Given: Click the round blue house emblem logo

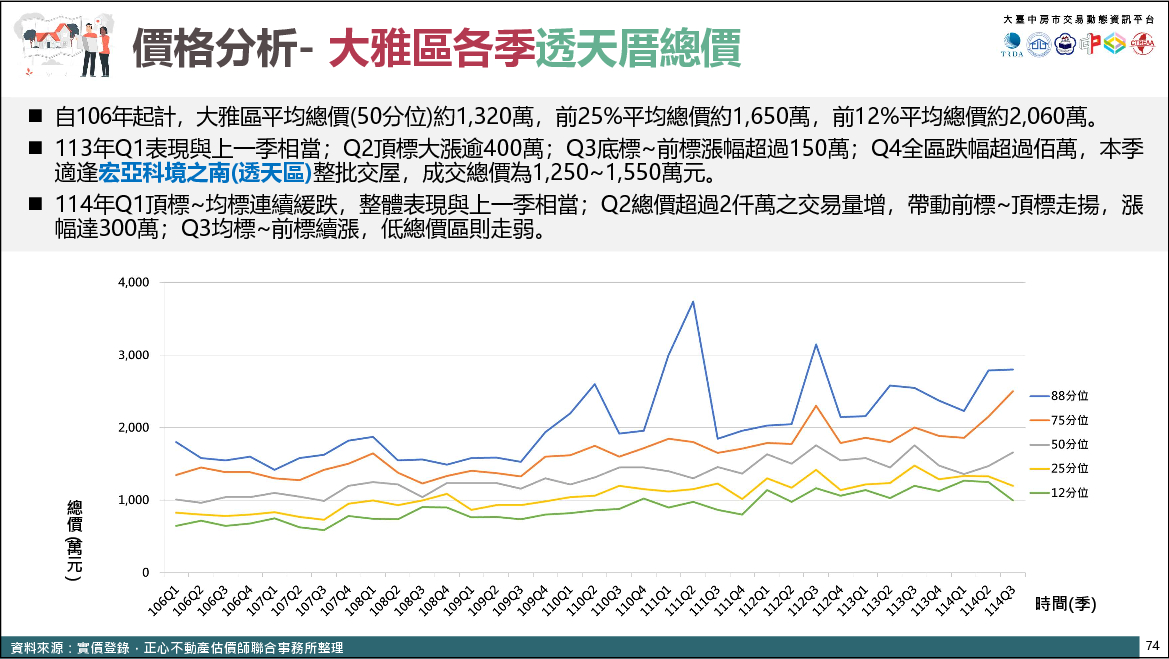Looking at the screenshot, I should click(x=1040, y=46).
